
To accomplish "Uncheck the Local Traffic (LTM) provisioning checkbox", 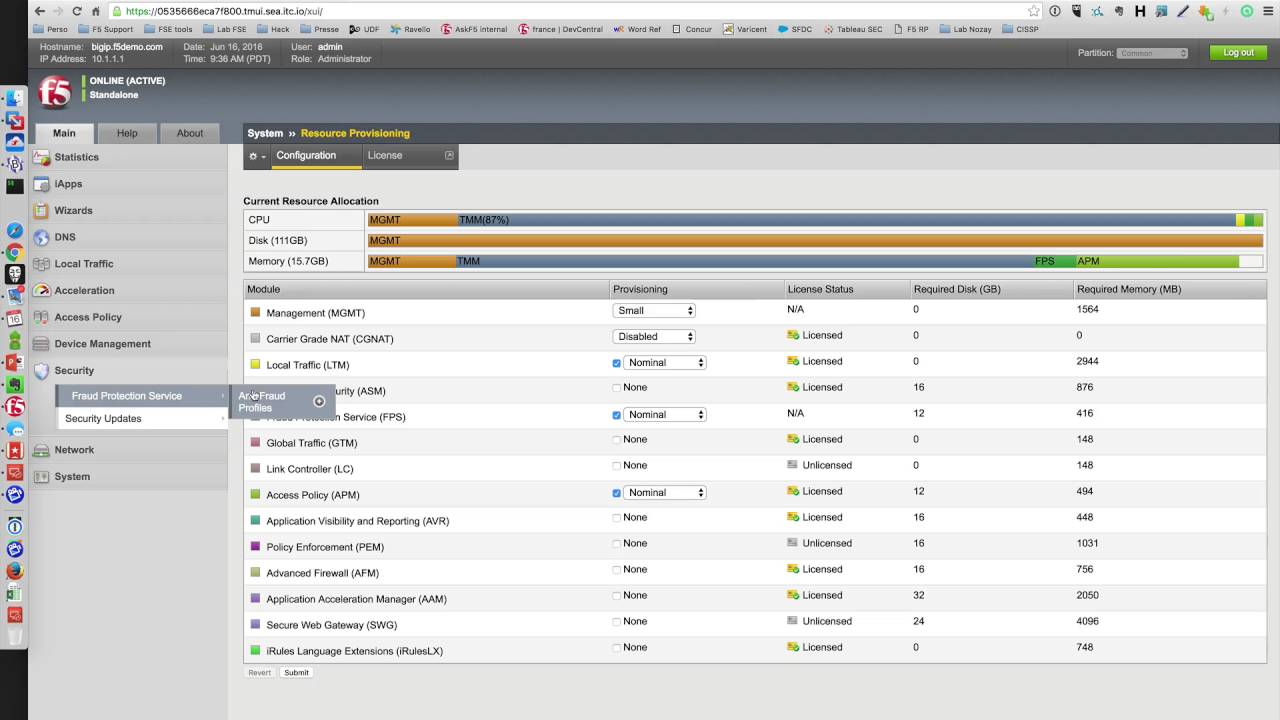I will tap(616, 363).
